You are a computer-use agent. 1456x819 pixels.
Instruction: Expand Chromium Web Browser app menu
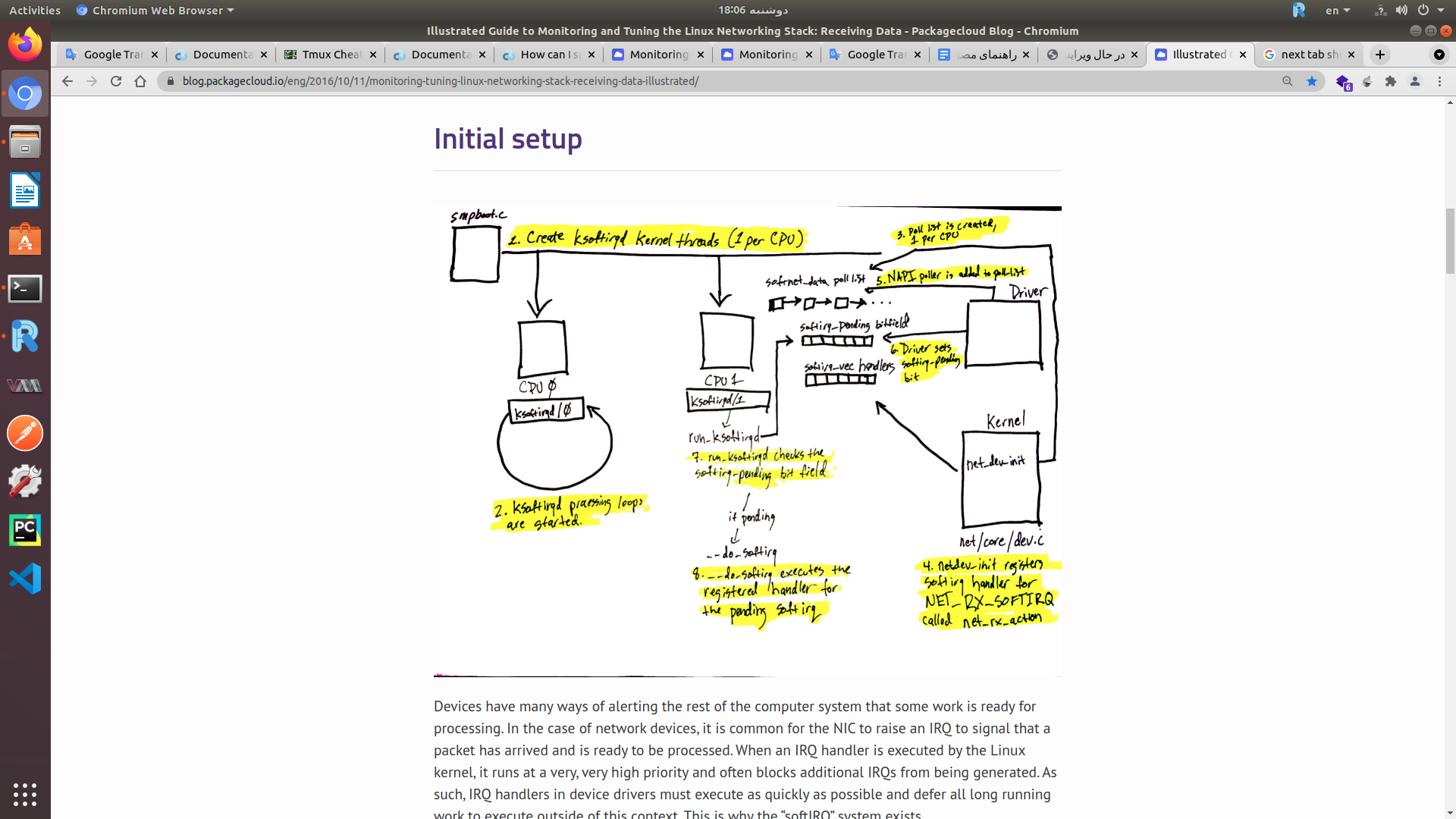(x=155, y=11)
